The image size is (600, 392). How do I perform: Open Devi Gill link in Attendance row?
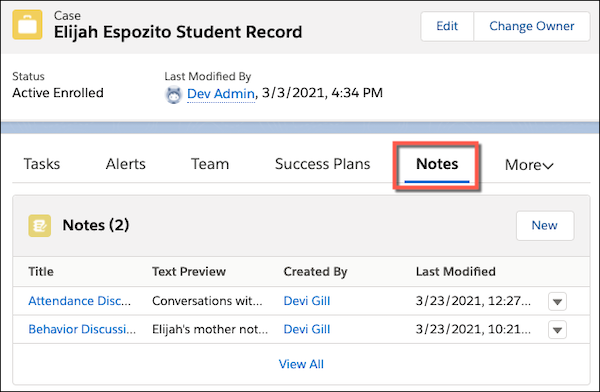pos(307,301)
